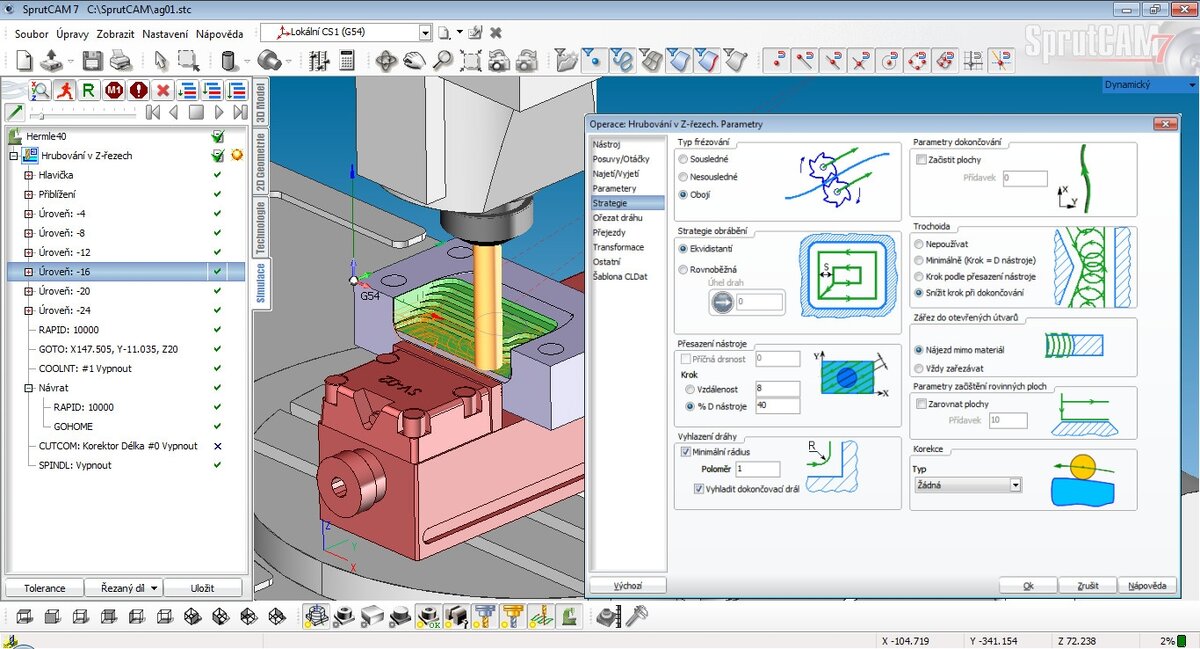
Task: Click the Tolerance button
Action: [x=45, y=588]
